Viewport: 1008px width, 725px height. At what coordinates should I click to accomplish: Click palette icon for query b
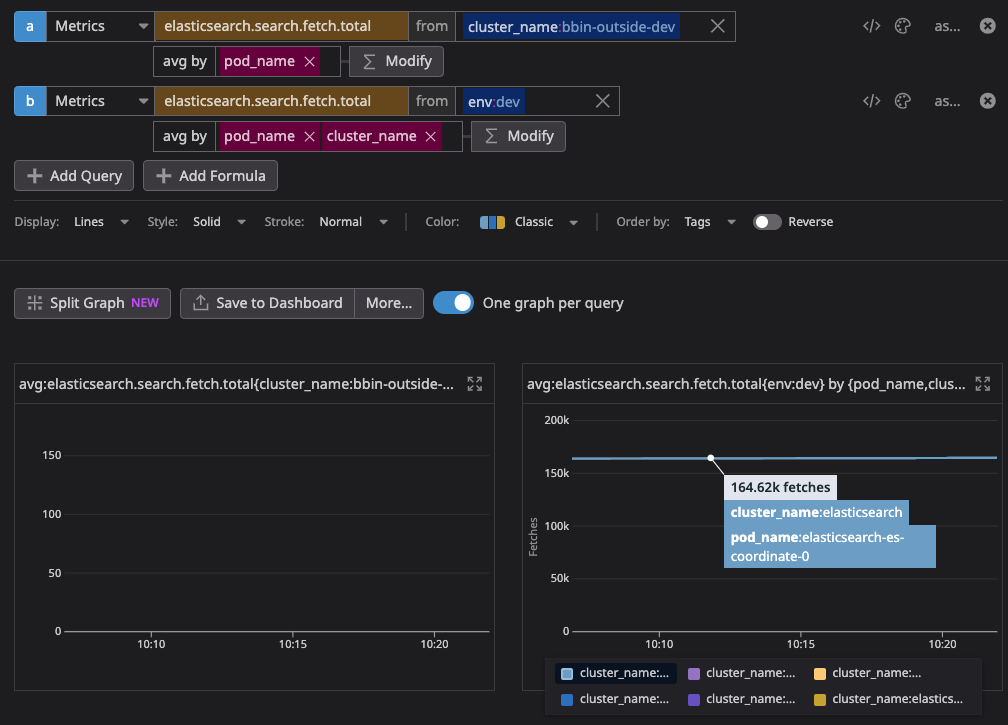[902, 101]
